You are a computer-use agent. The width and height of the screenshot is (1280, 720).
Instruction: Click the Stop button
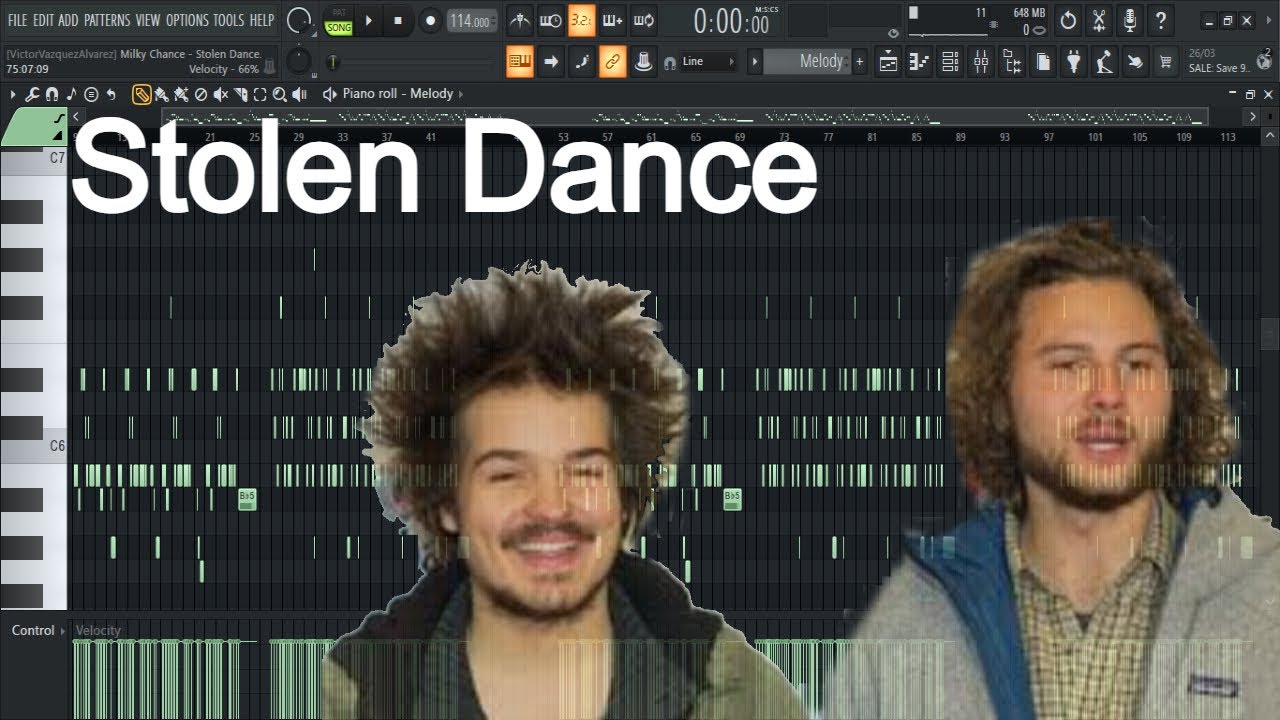tap(397, 20)
